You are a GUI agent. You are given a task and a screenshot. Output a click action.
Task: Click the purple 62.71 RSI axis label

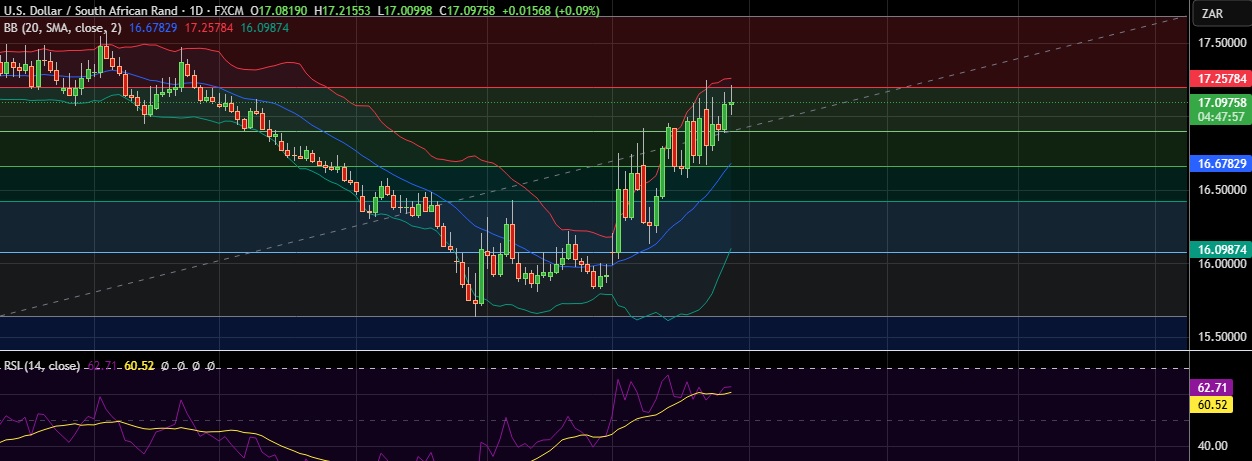pos(1212,387)
